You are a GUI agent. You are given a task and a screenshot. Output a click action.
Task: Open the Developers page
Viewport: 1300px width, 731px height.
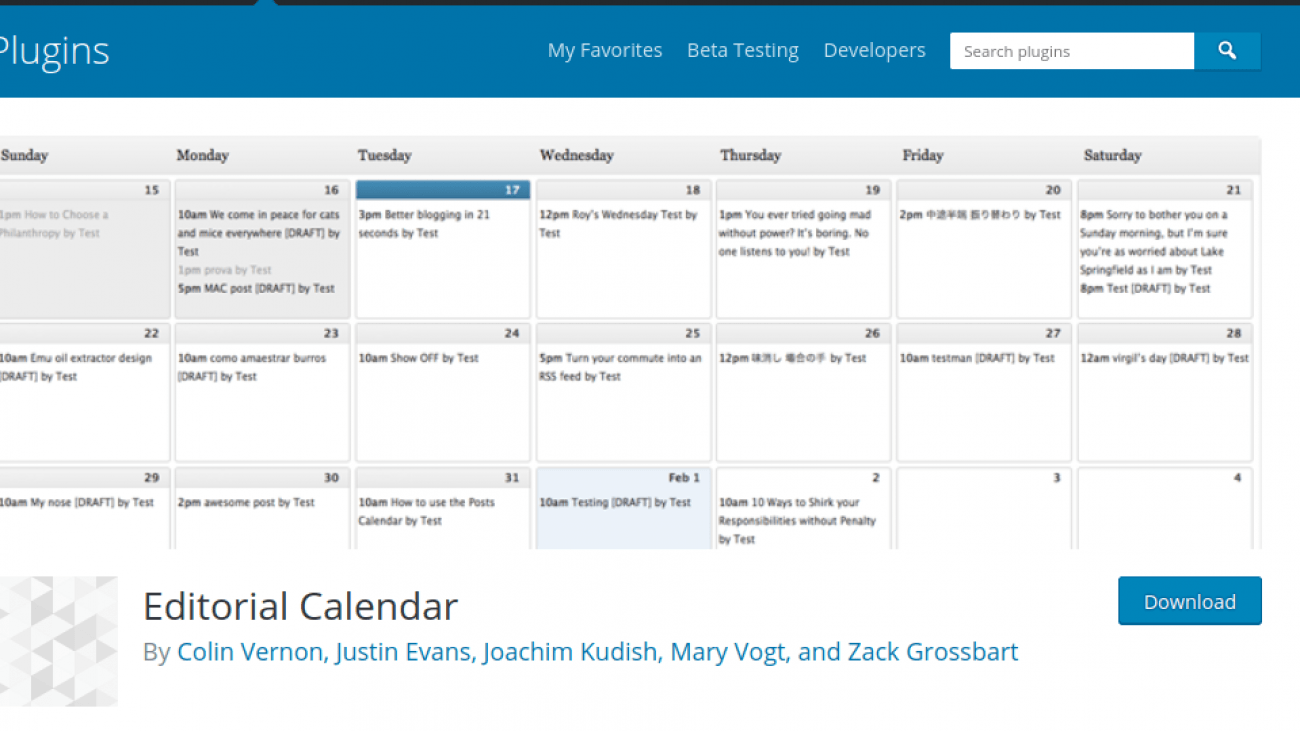pyautogui.click(x=874, y=50)
